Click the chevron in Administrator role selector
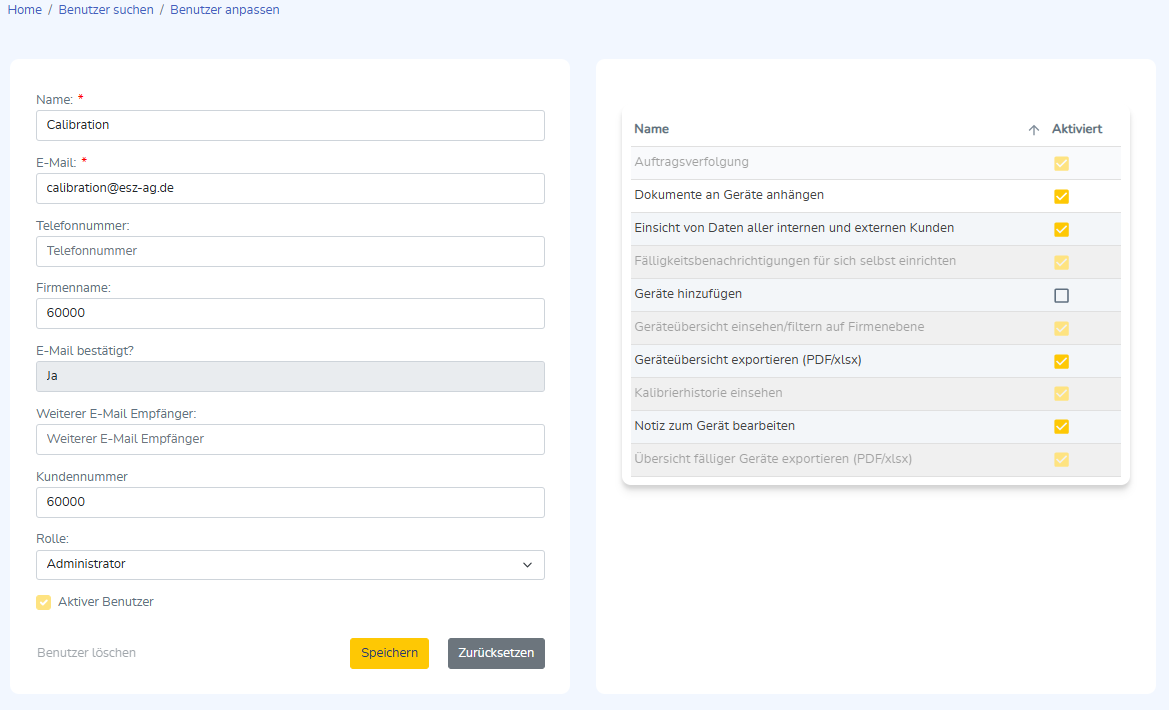The image size is (1169, 710). (527, 565)
